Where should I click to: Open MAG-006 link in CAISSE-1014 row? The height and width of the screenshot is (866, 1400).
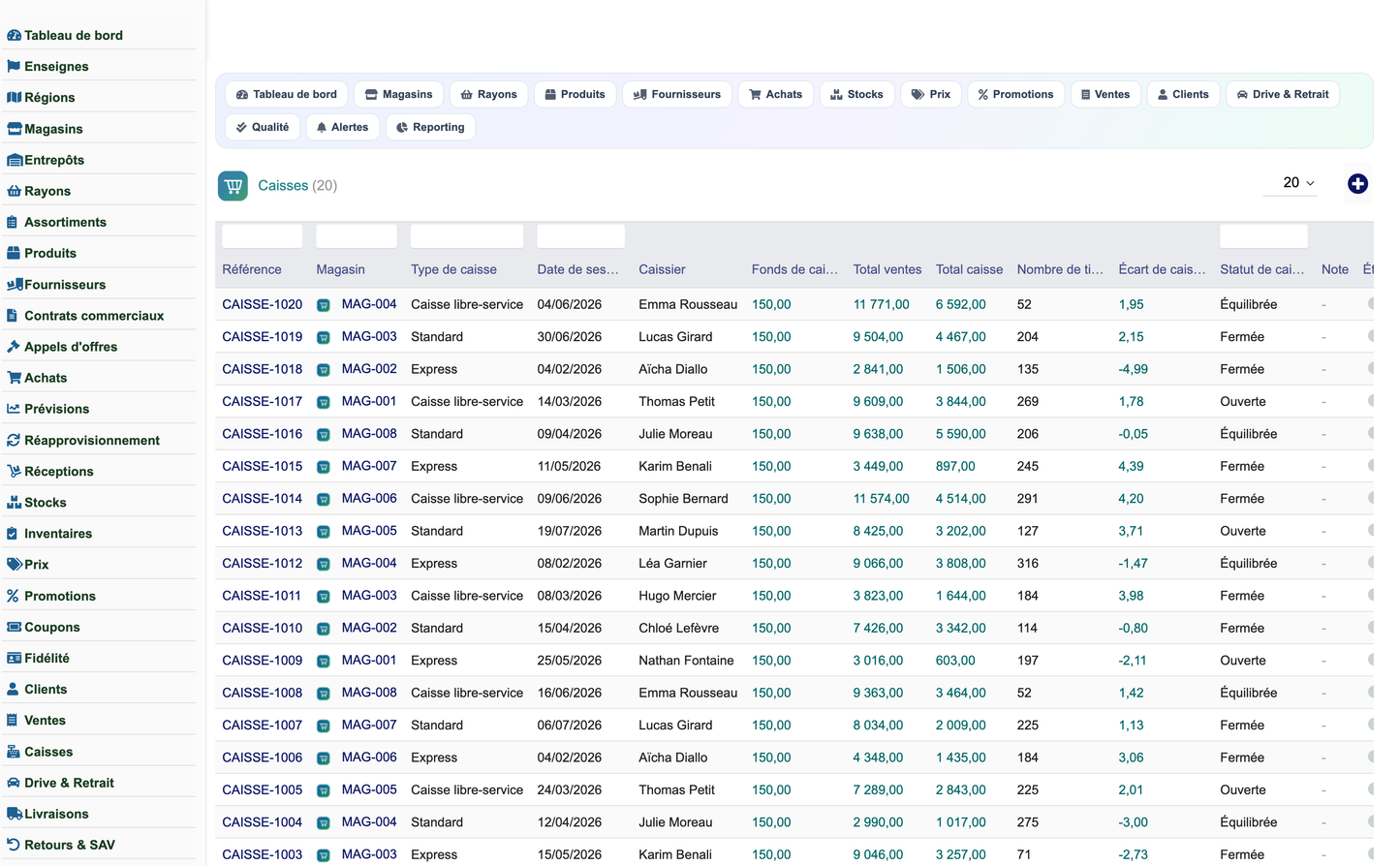coord(369,498)
